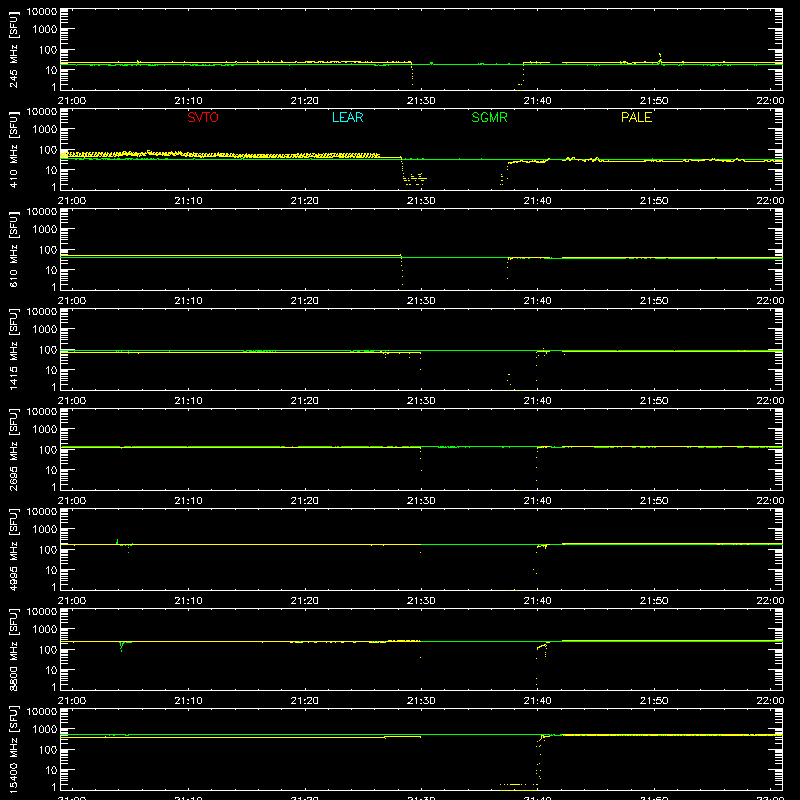Image resolution: width=800 pixels, height=800 pixels.
Task: Click the green SGMR station label
Action: tap(489, 117)
